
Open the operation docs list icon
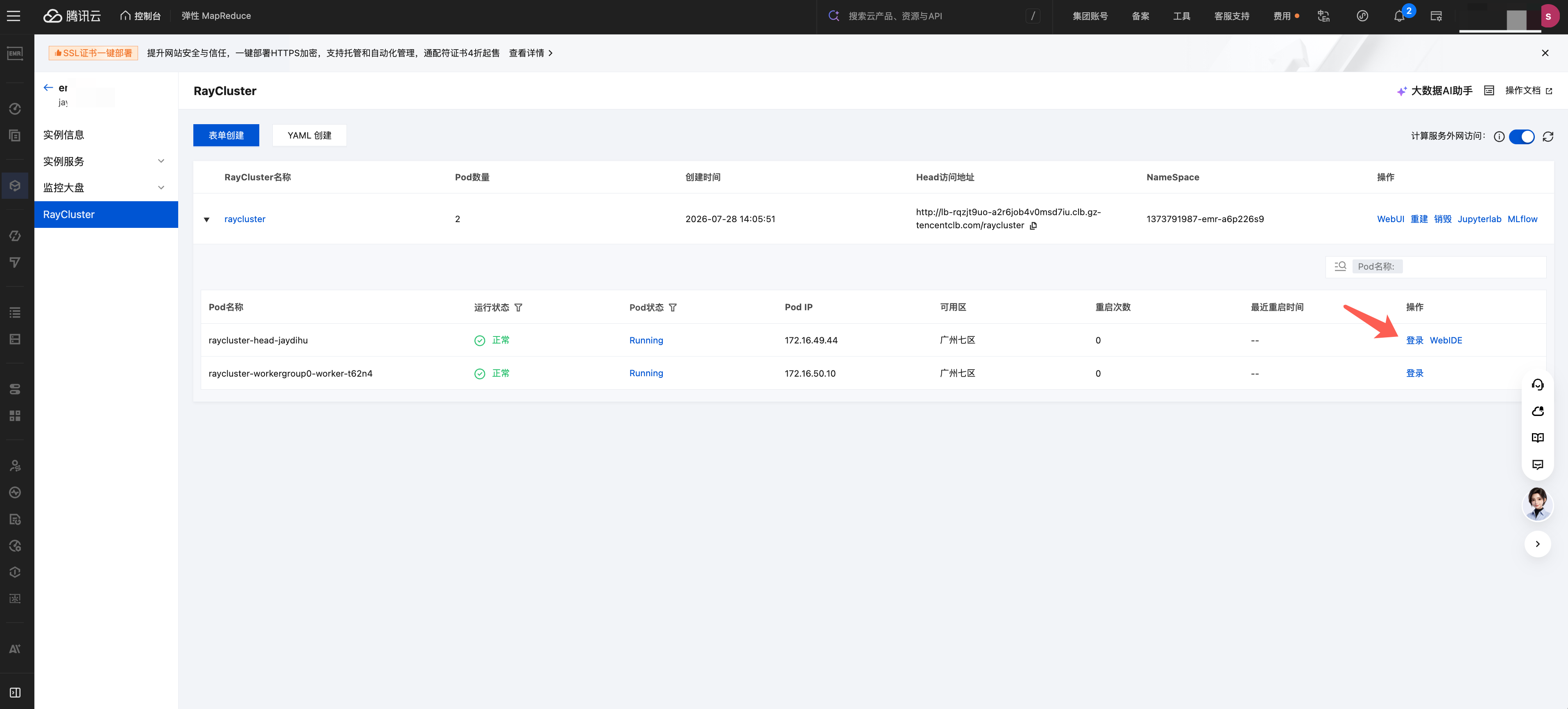(x=1489, y=91)
